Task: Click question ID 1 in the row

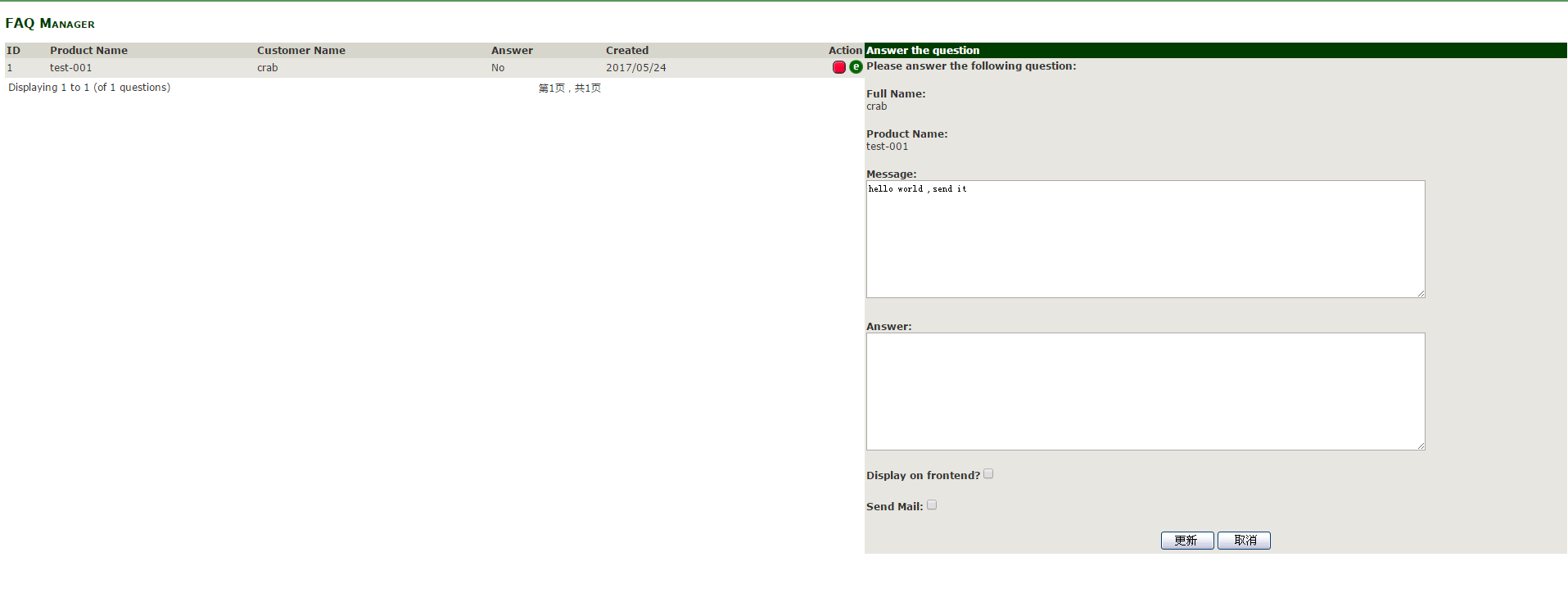Action: click(10, 68)
